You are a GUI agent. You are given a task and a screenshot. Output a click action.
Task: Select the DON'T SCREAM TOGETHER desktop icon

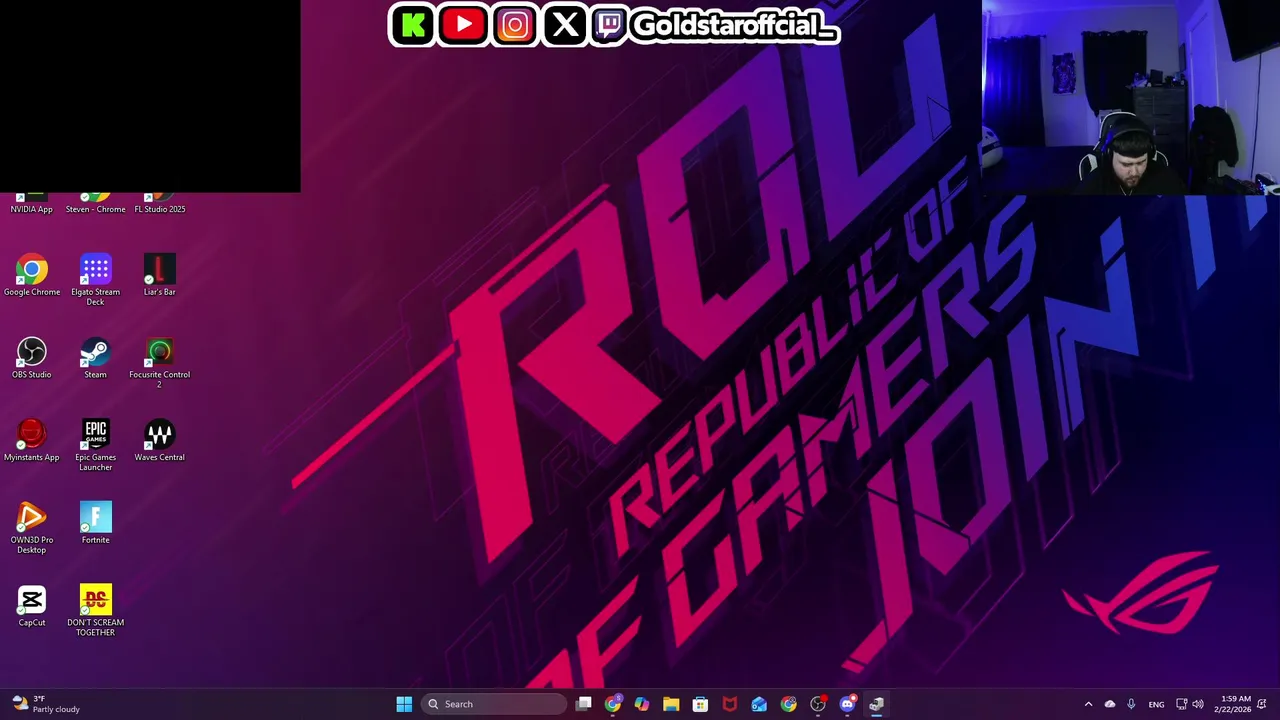(x=96, y=610)
